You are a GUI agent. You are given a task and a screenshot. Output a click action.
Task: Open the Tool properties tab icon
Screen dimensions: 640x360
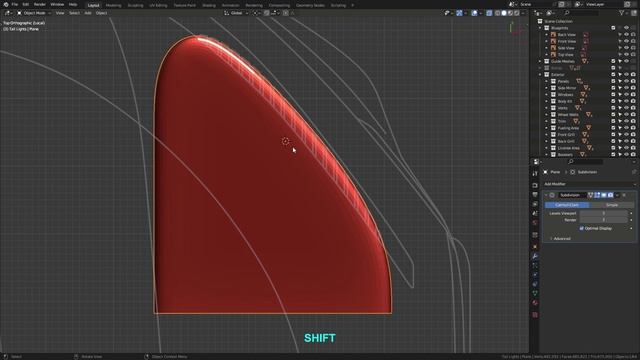coord(535,174)
